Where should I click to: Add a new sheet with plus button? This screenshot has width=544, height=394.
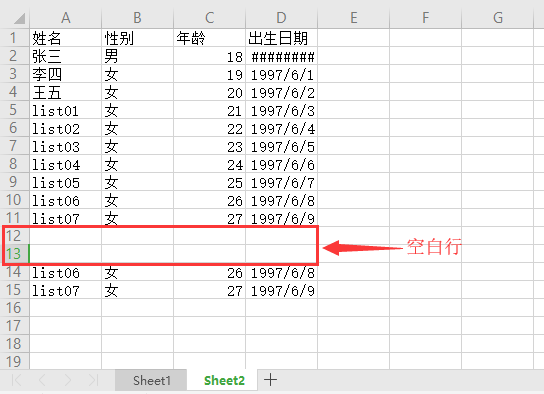[270, 380]
